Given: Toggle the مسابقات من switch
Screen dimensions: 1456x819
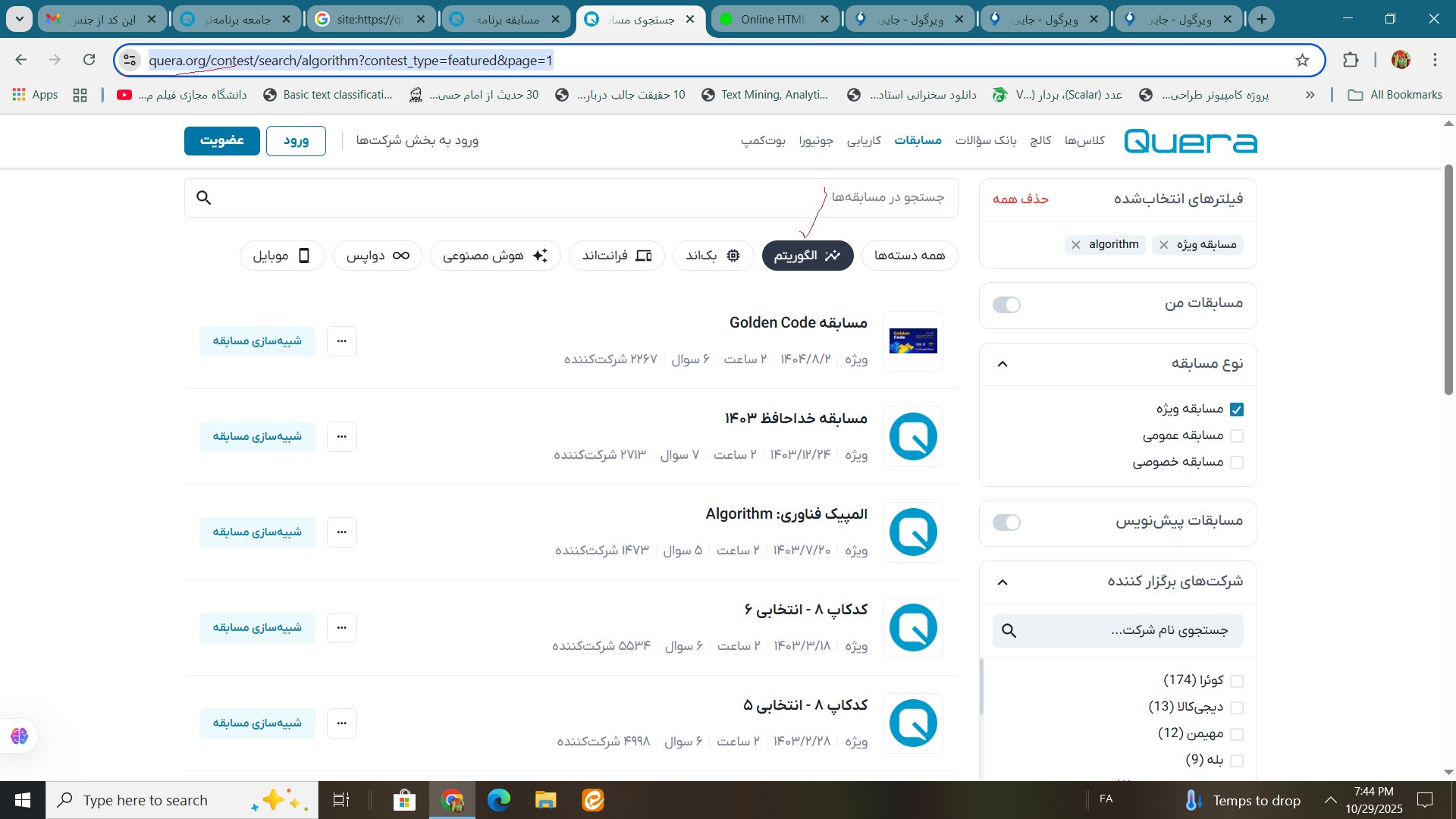Looking at the screenshot, I should point(1006,305).
